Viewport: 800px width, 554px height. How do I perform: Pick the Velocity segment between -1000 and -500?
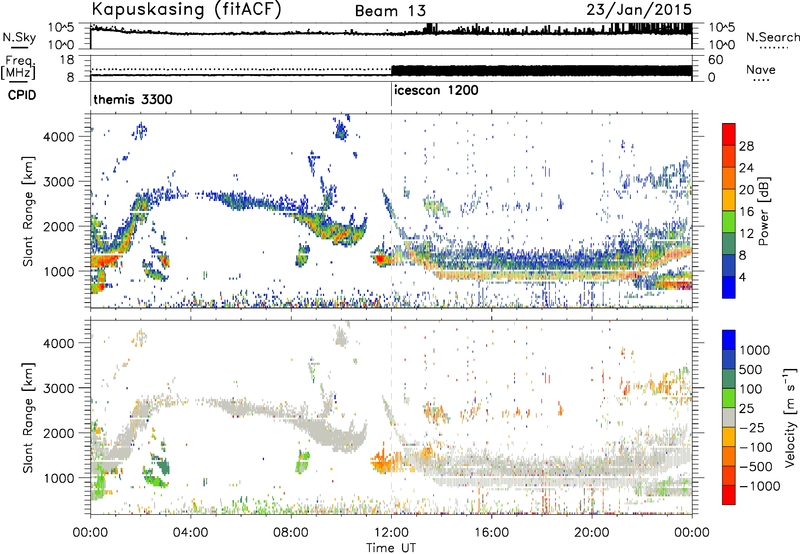[729, 475]
